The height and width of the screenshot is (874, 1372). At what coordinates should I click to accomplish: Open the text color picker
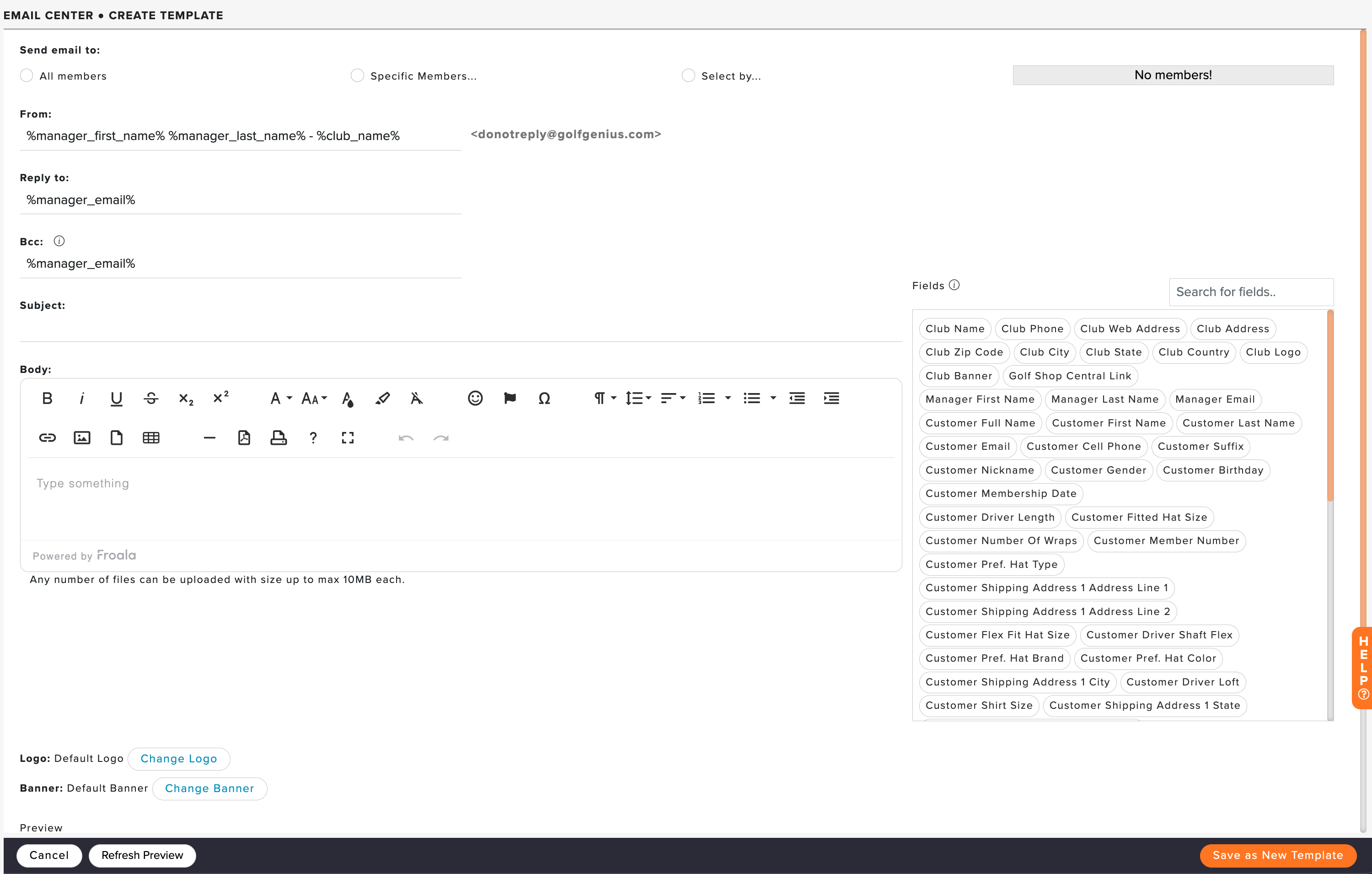coord(347,399)
